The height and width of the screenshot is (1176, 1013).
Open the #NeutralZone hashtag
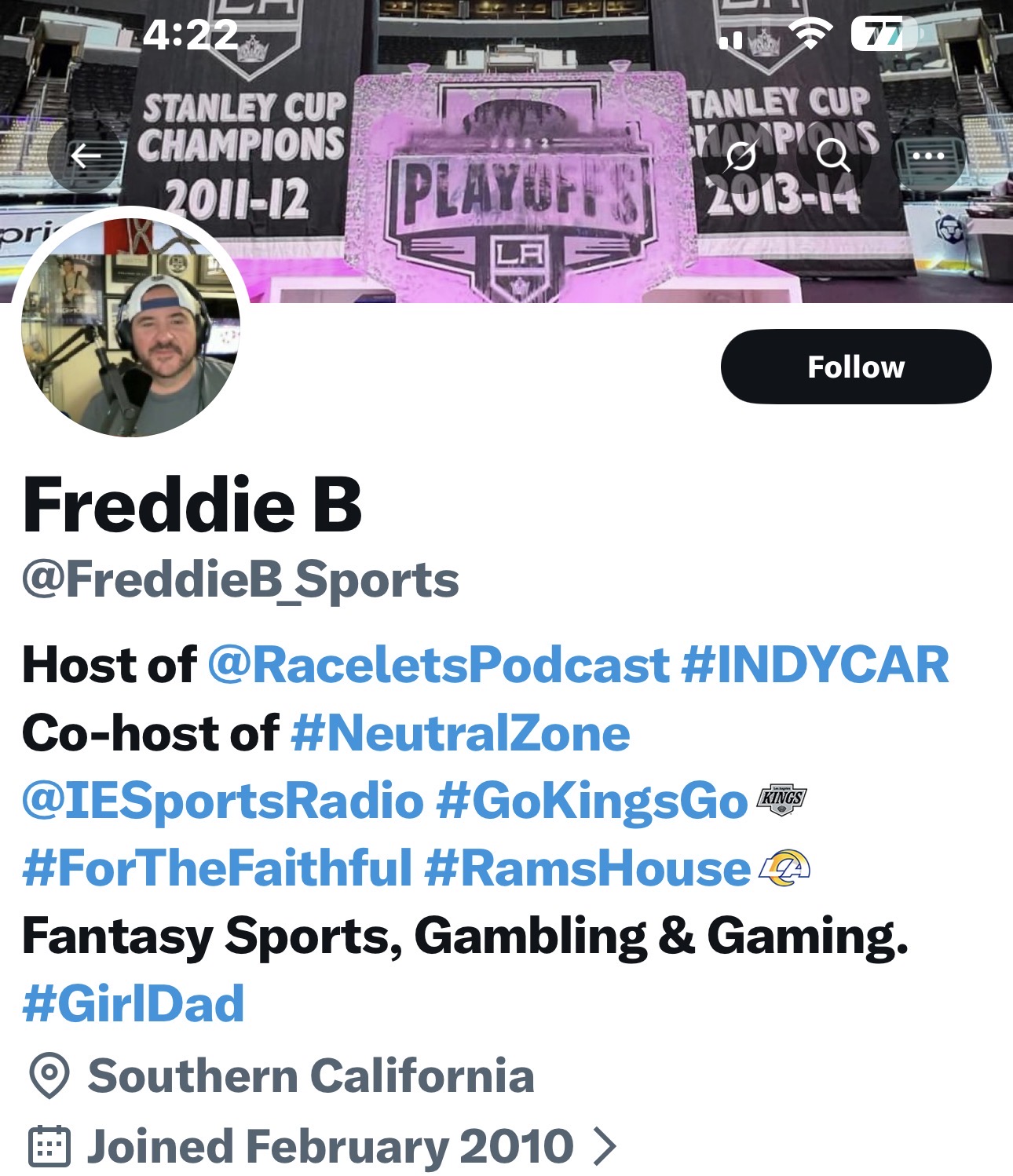460,733
